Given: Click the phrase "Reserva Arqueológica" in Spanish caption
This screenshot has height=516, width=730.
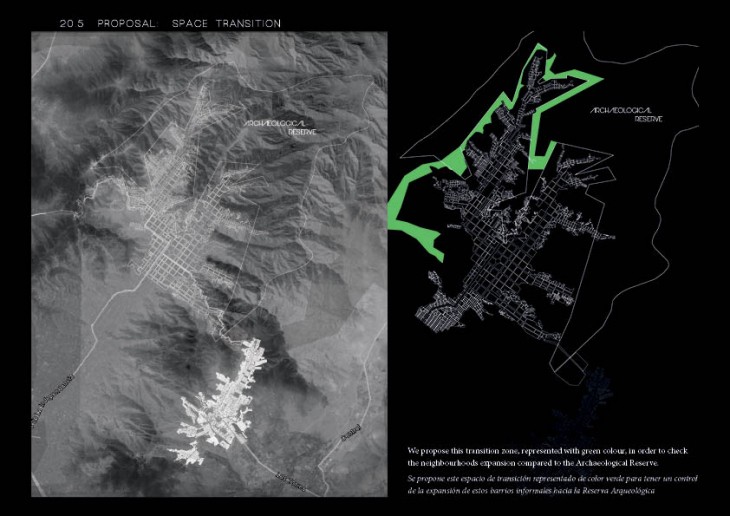Looking at the screenshot, I should 629,492.
